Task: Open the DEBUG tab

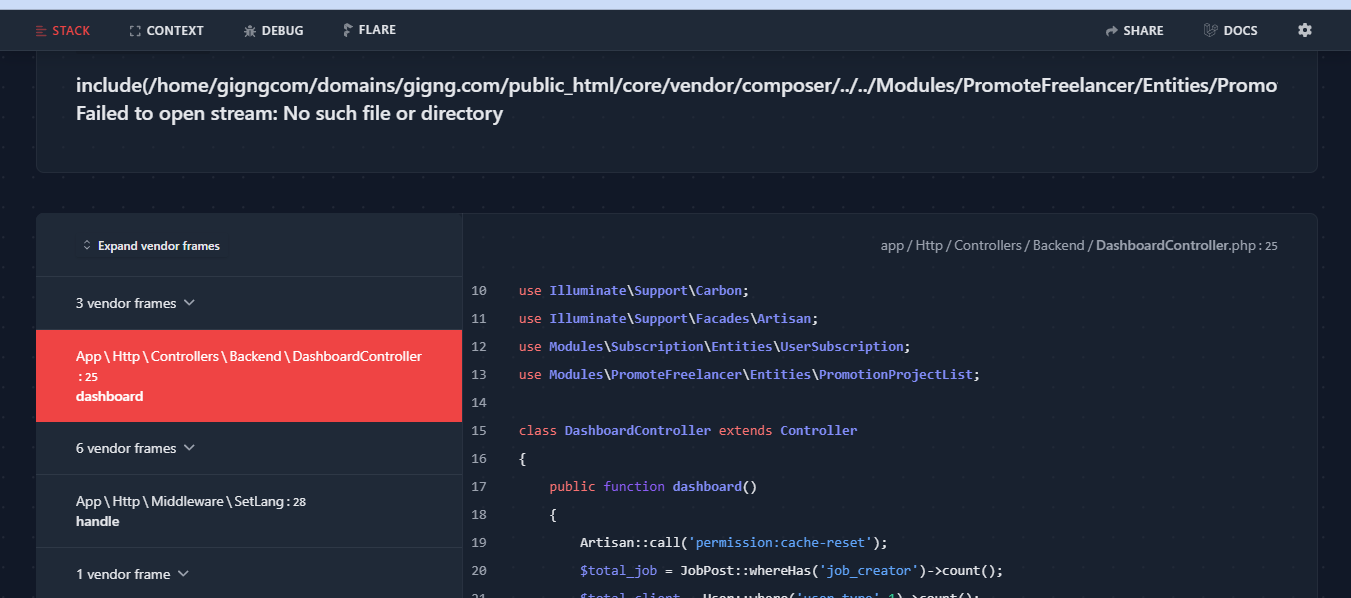Action: point(273,31)
